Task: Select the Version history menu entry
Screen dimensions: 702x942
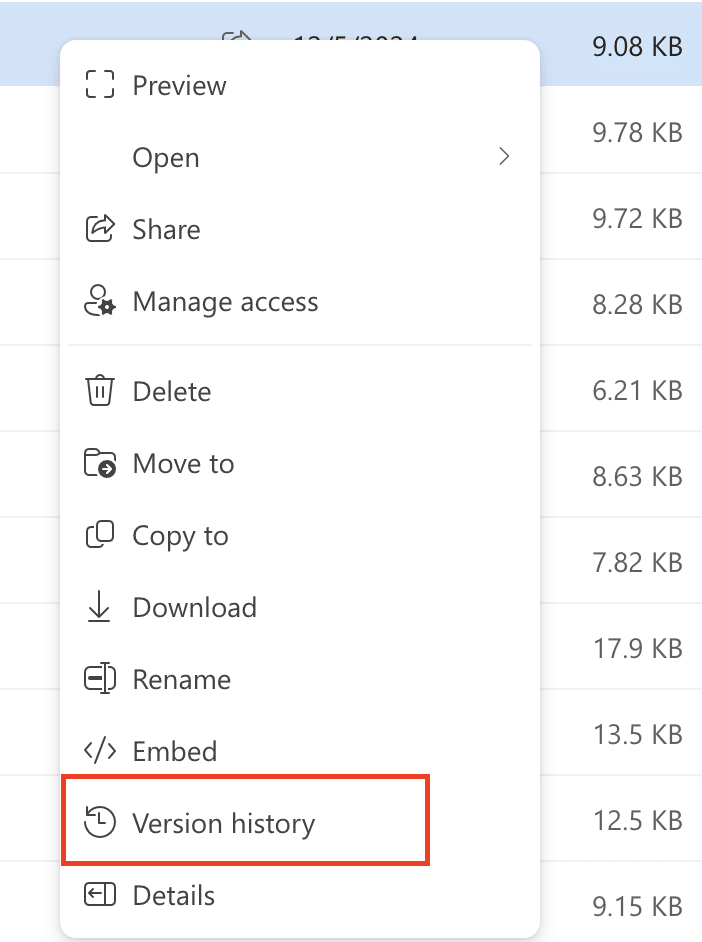Action: [x=245, y=821]
